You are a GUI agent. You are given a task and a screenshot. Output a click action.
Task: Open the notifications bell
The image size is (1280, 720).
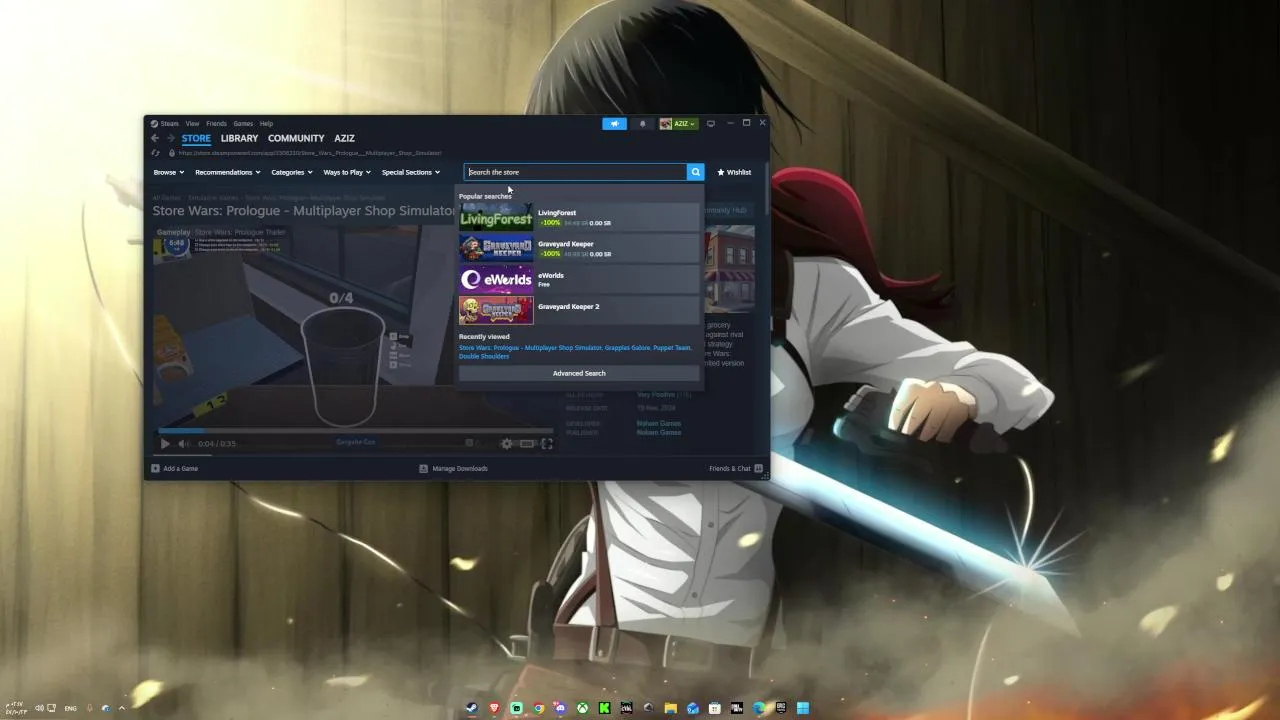[x=642, y=124]
